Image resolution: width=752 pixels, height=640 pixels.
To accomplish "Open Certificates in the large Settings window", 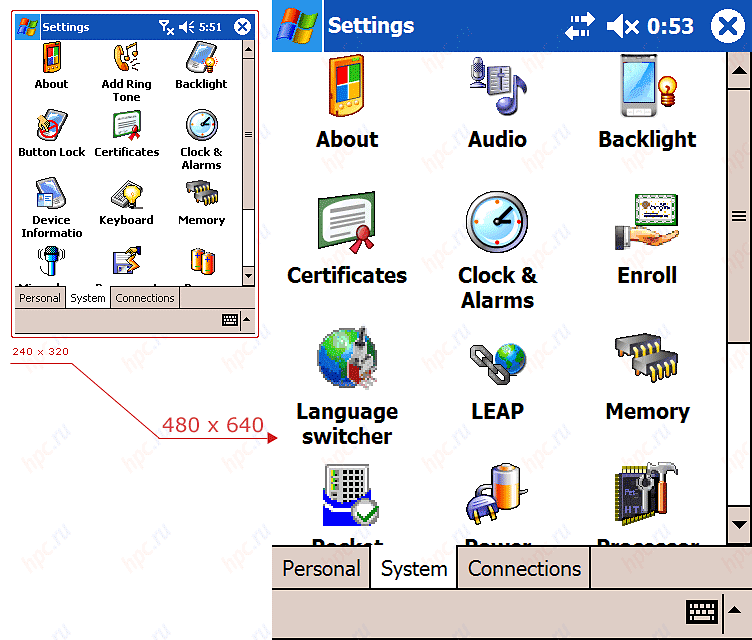I will [x=347, y=238].
